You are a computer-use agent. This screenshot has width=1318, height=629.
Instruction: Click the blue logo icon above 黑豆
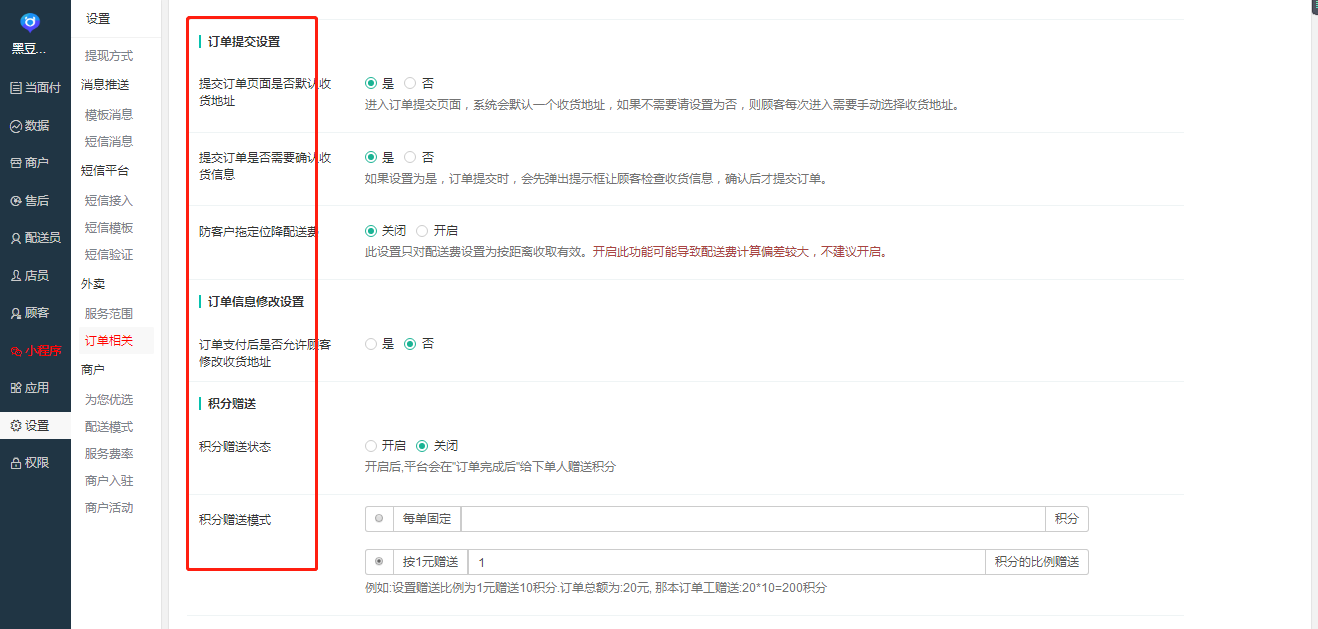[x=30, y=21]
